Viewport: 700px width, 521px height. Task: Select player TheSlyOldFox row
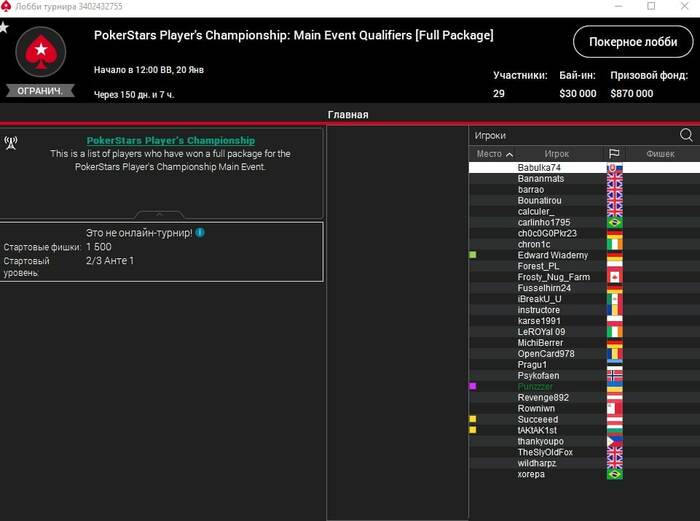[x=584, y=452]
